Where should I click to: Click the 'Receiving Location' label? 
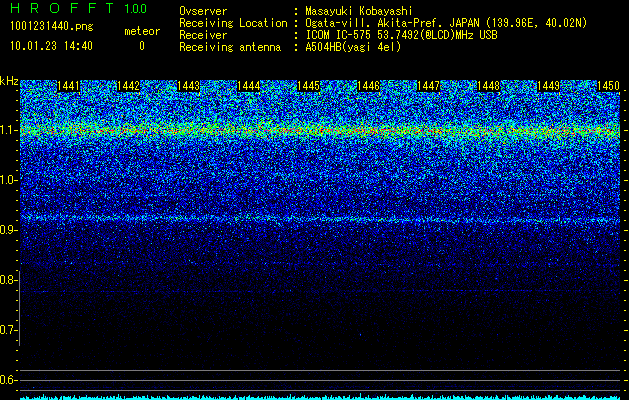click(x=233, y=23)
